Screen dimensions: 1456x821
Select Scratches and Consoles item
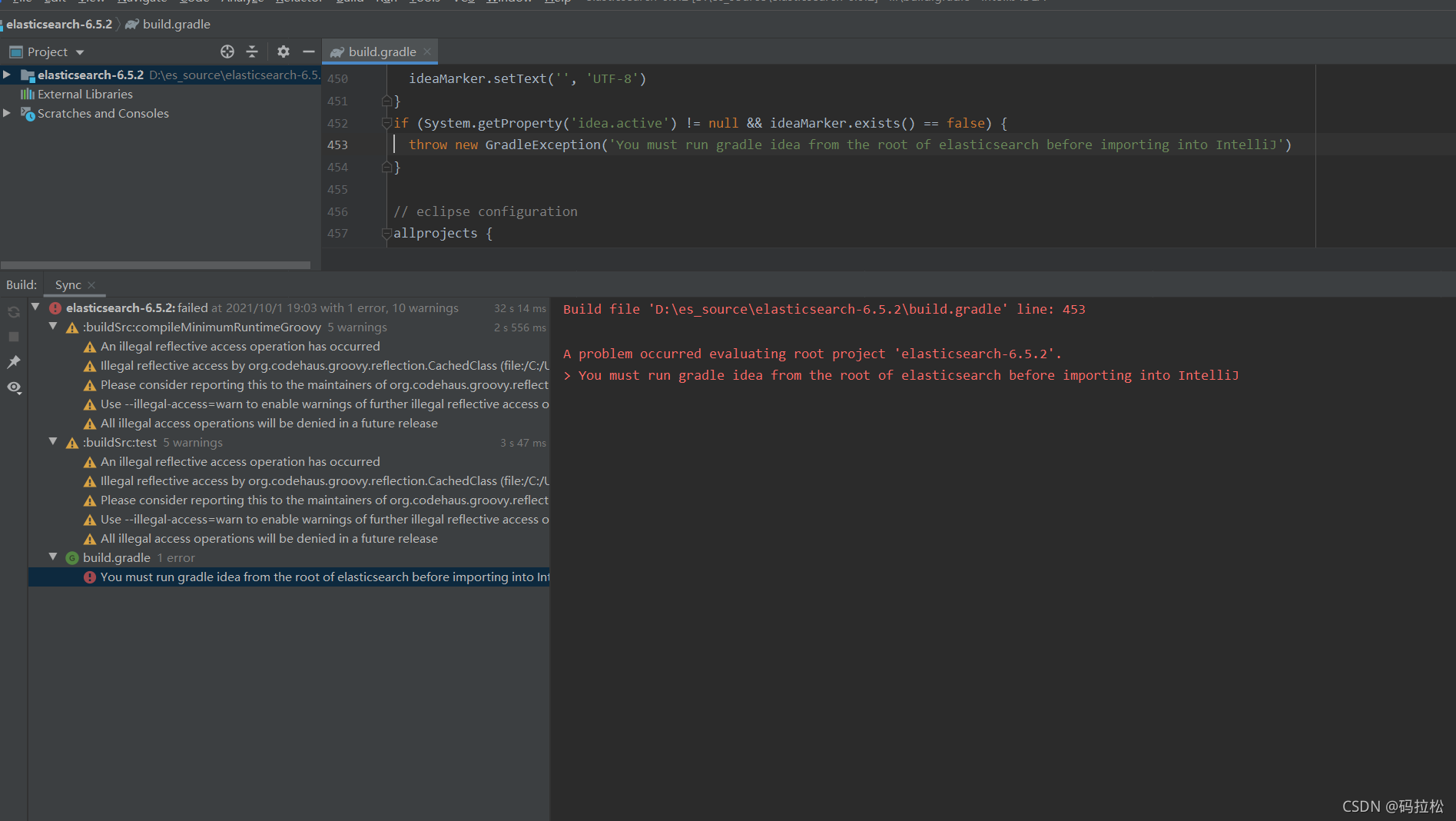[103, 113]
